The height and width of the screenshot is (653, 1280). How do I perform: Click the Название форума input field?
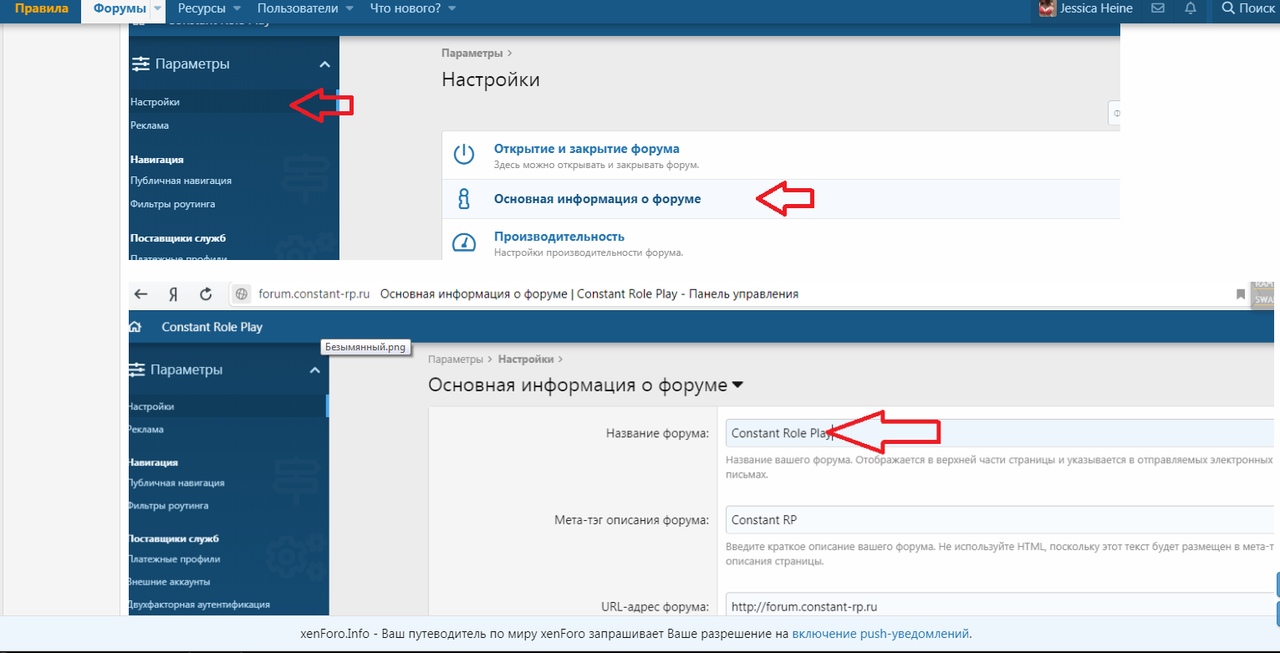coord(1001,433)
